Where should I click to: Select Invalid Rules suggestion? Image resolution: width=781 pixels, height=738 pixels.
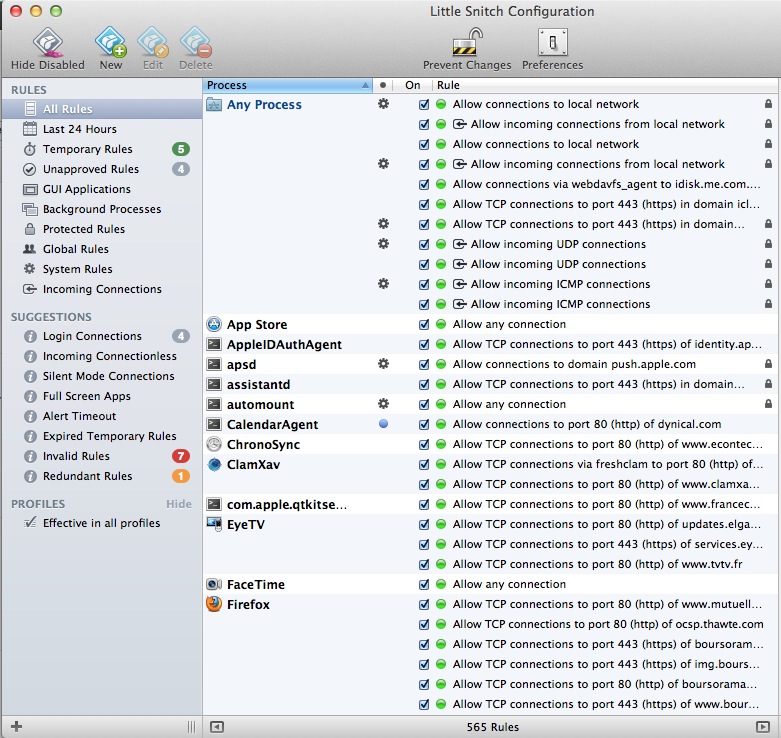click(x=76, y=456)
